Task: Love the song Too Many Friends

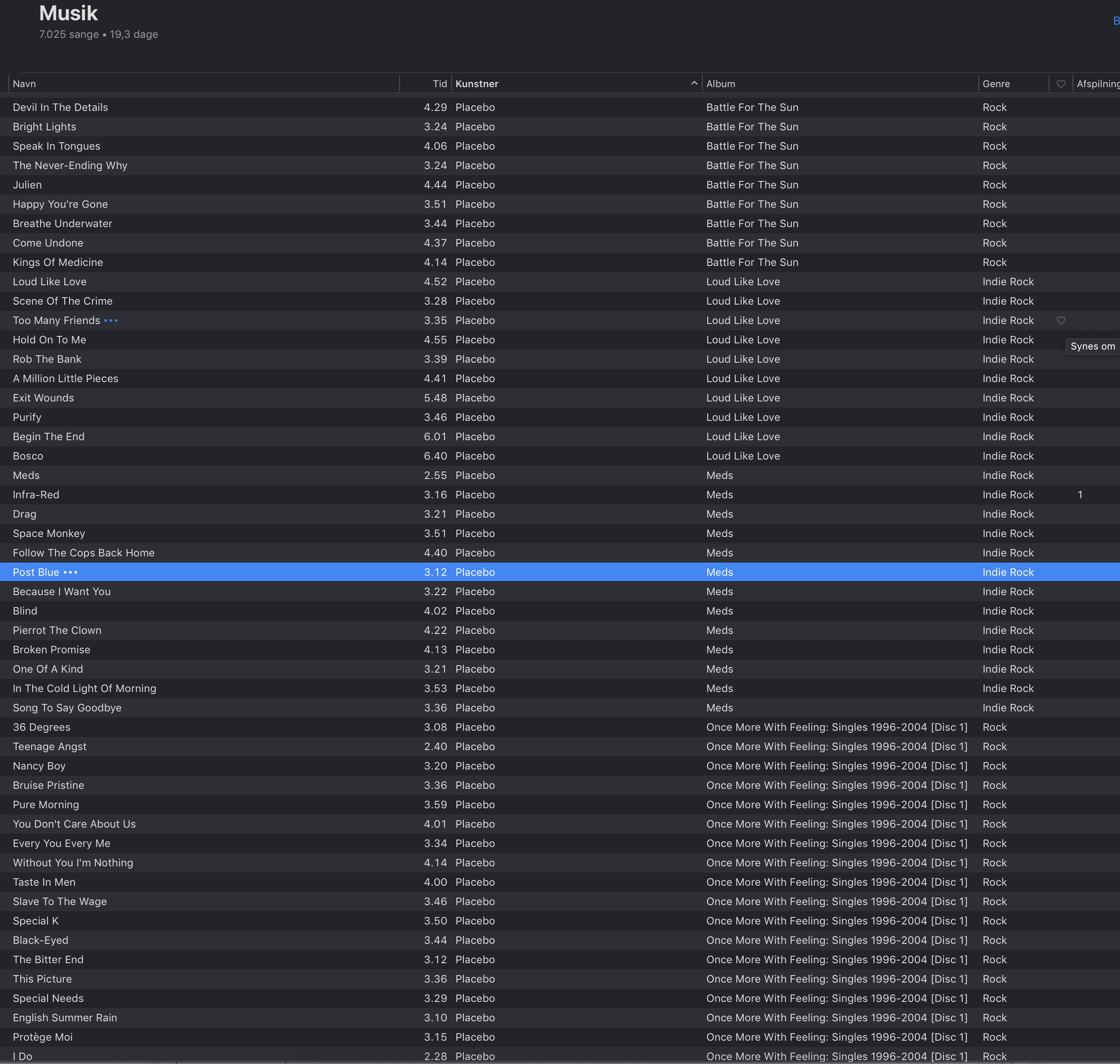Action: pyautogui.click(x=1061, y=320)
